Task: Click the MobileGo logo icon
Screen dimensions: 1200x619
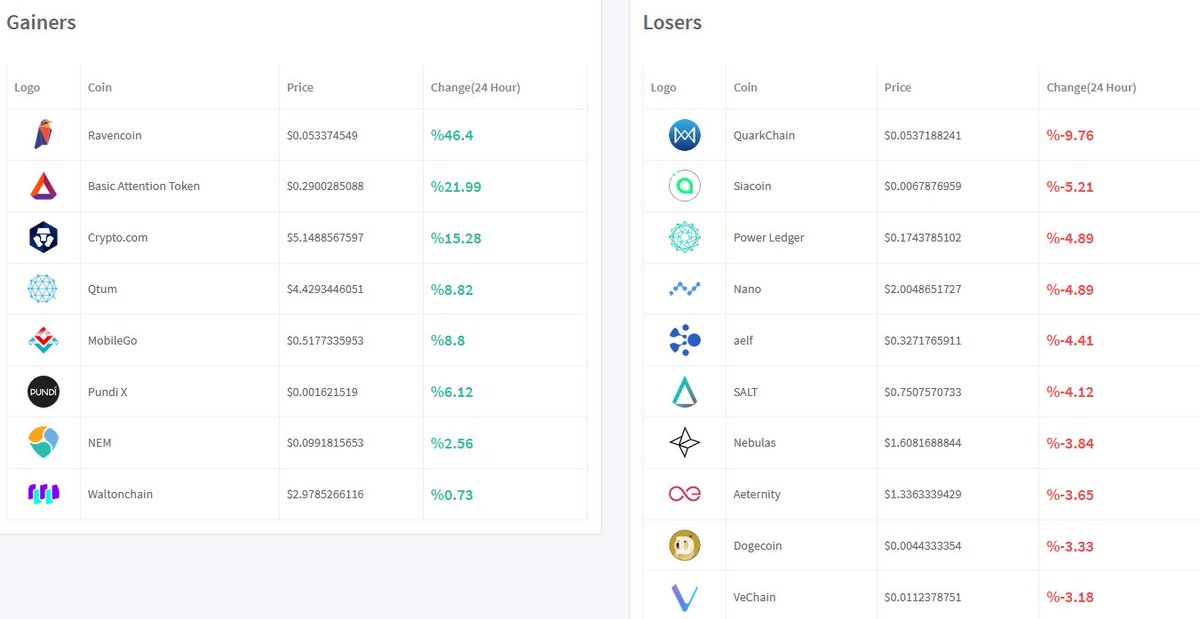Action: pos(43,340)
